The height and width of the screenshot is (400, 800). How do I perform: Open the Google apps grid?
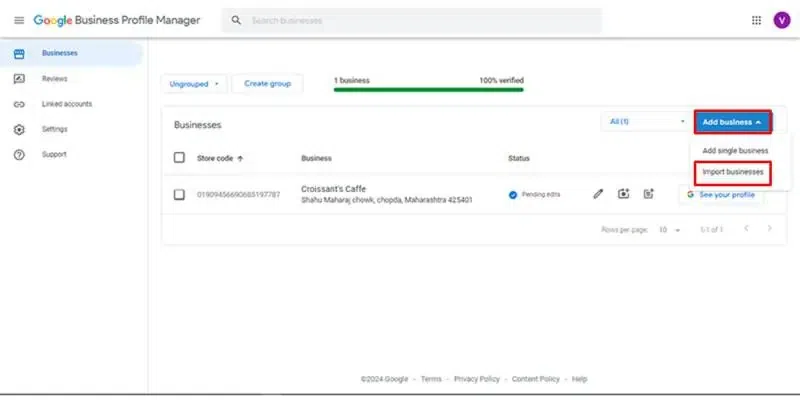(756, 20)
